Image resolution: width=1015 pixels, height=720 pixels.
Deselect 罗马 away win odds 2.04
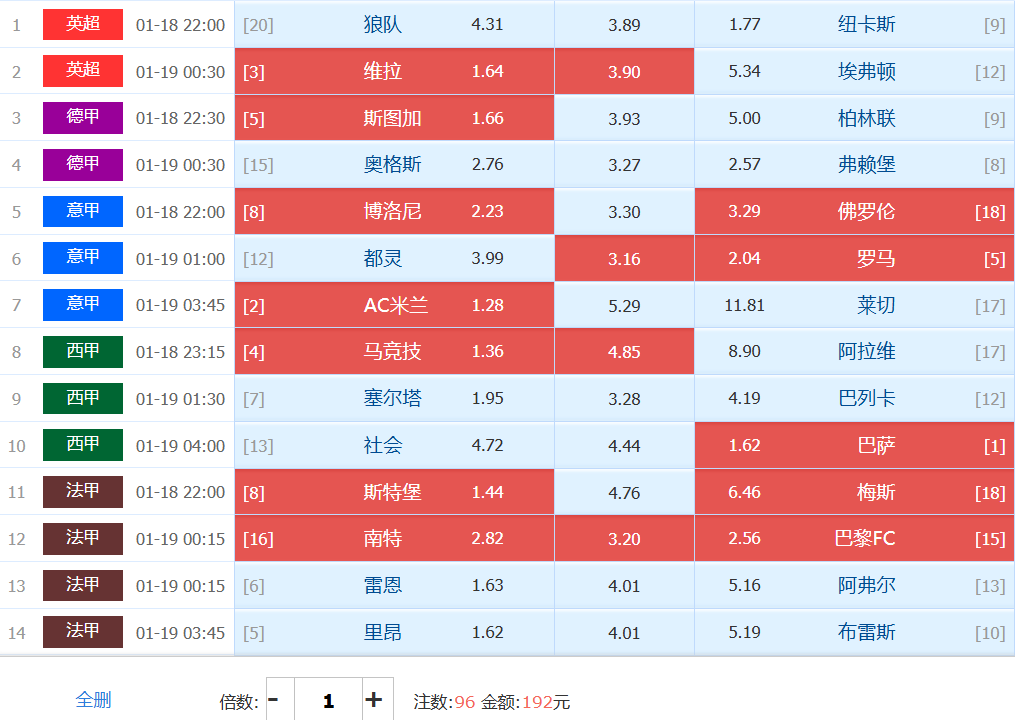854,259
